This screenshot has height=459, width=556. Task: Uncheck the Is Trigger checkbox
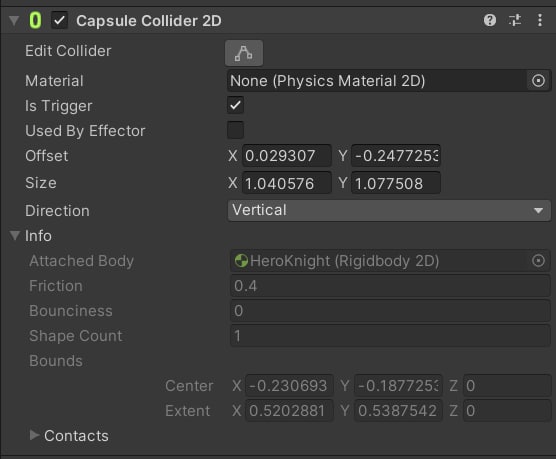tap(235, 105)
